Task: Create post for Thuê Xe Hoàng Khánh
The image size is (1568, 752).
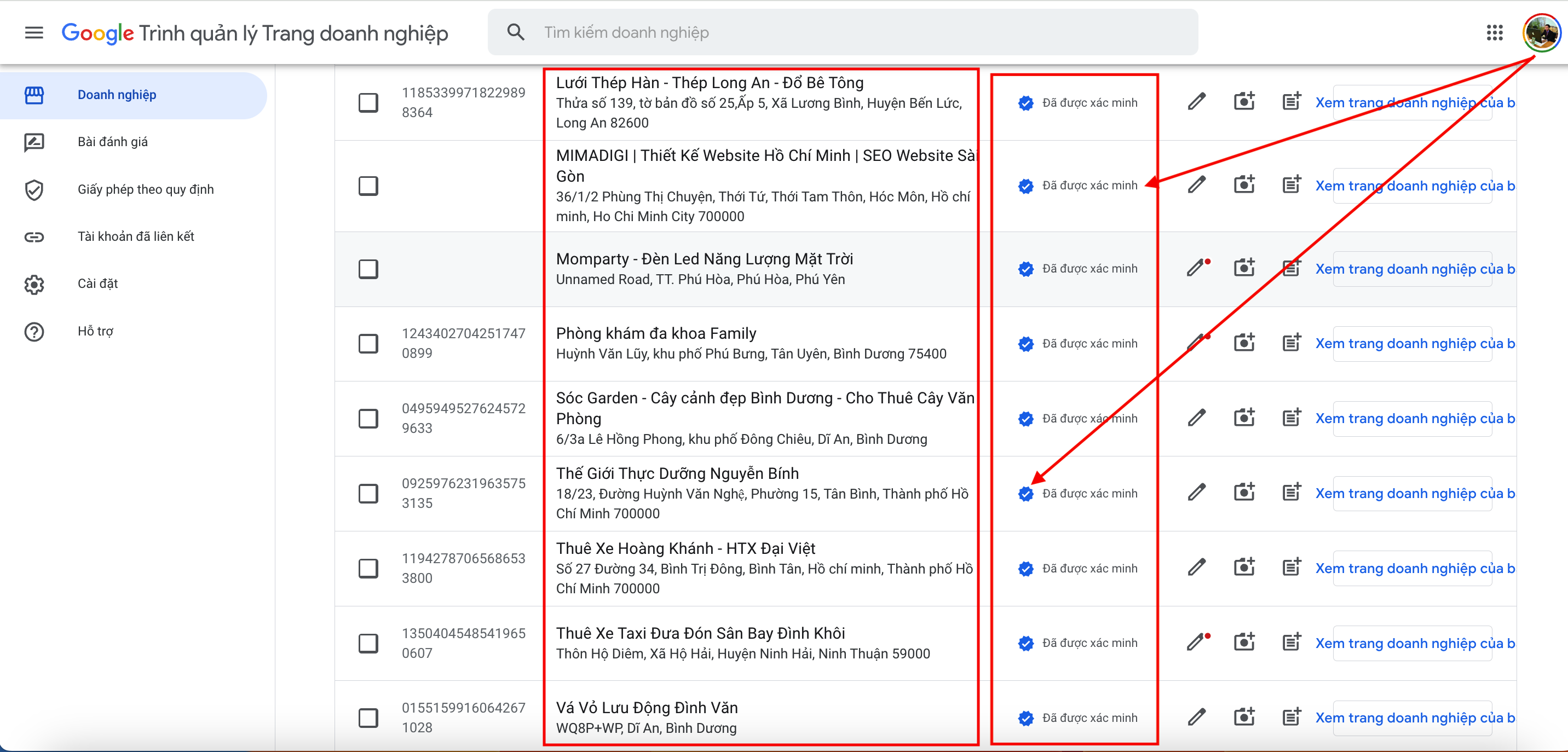Action: click(x=1291, y=567)
